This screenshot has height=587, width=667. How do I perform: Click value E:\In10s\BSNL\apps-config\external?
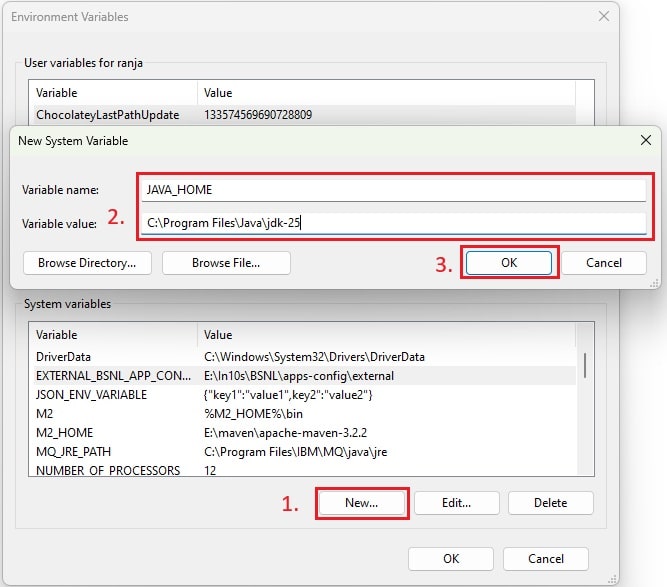(299, 376)
